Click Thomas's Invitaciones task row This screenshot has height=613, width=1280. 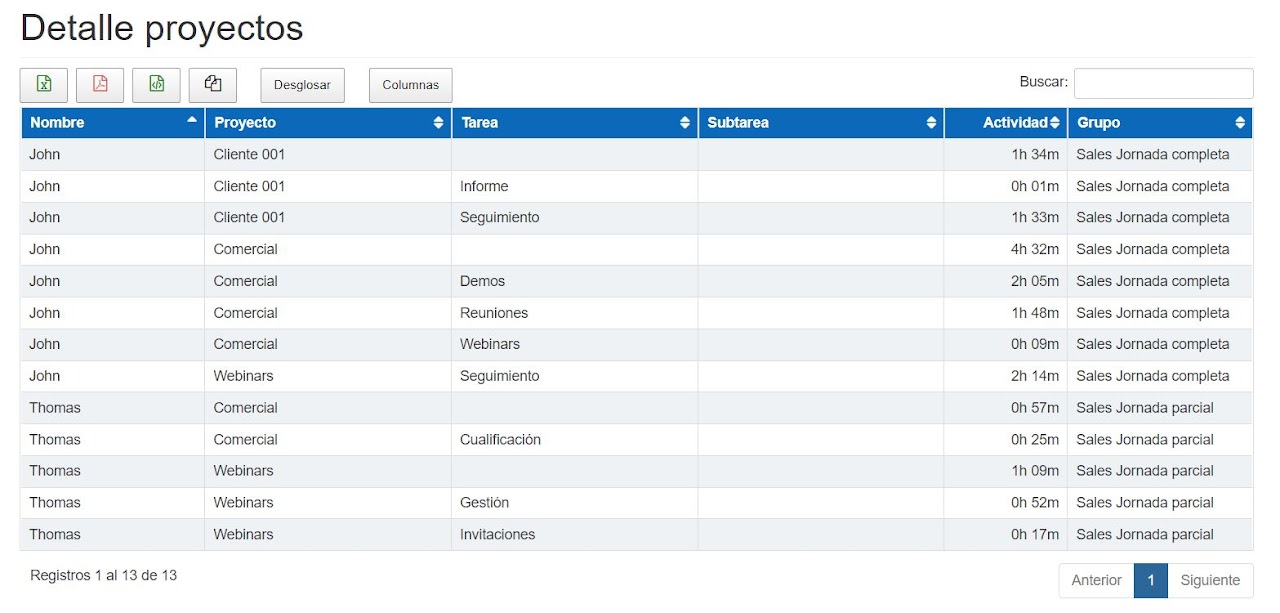click(497, 535)
